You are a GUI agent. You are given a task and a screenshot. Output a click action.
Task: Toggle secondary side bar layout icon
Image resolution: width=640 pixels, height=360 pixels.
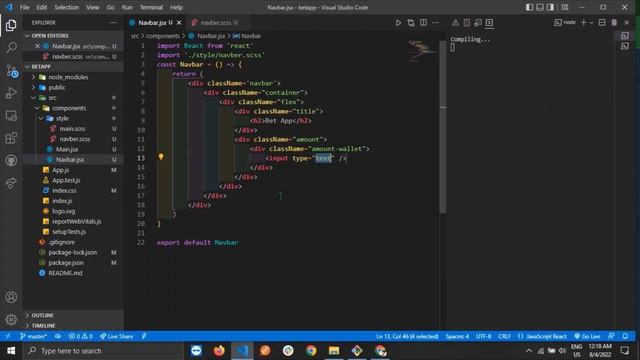550,7
